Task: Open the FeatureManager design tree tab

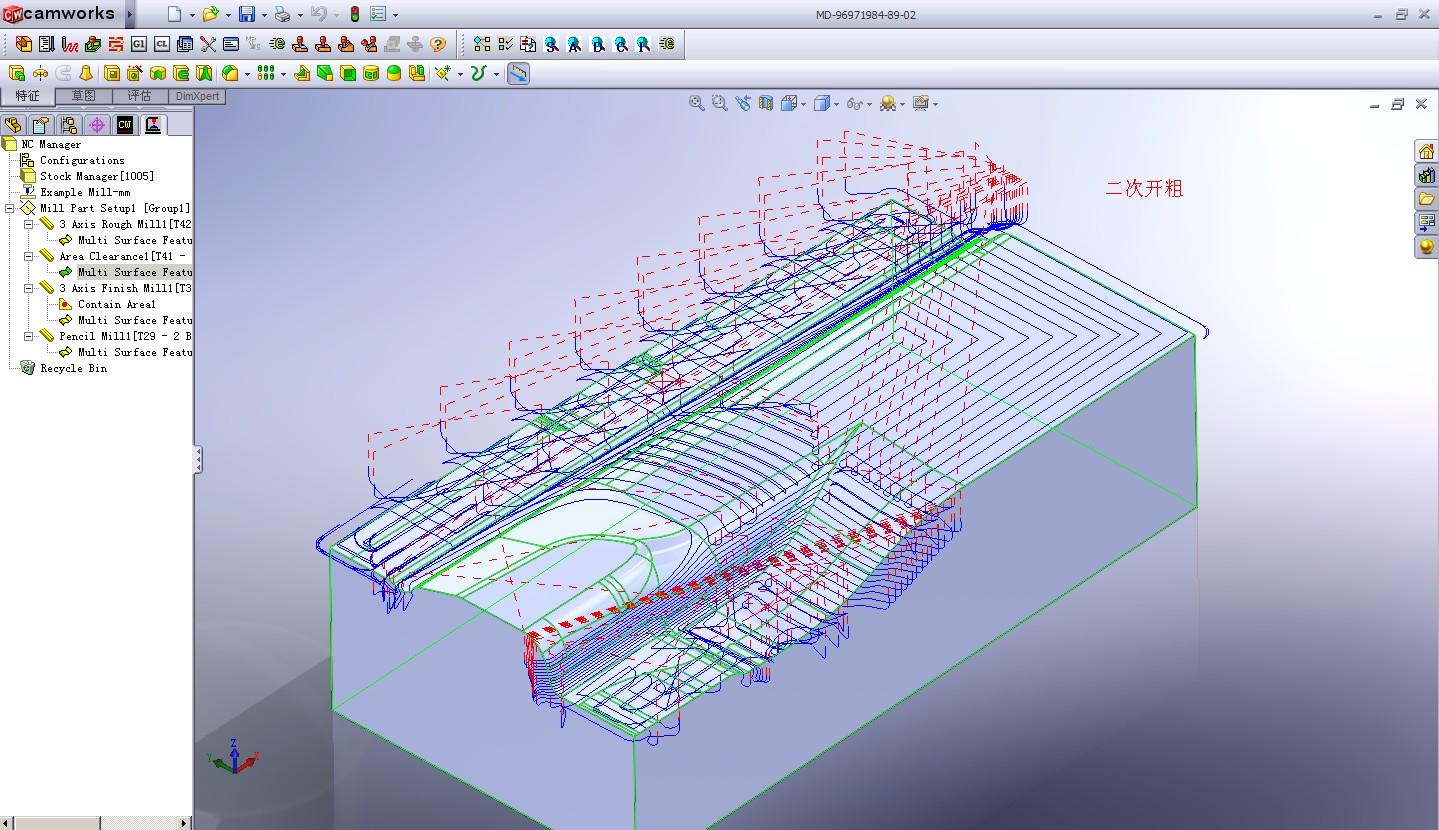Action: [13, 125]
